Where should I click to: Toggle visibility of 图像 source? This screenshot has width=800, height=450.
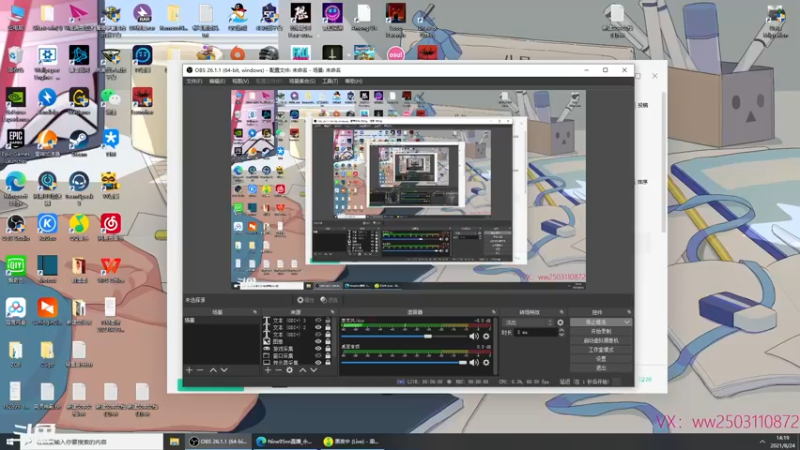click(318, 341)
